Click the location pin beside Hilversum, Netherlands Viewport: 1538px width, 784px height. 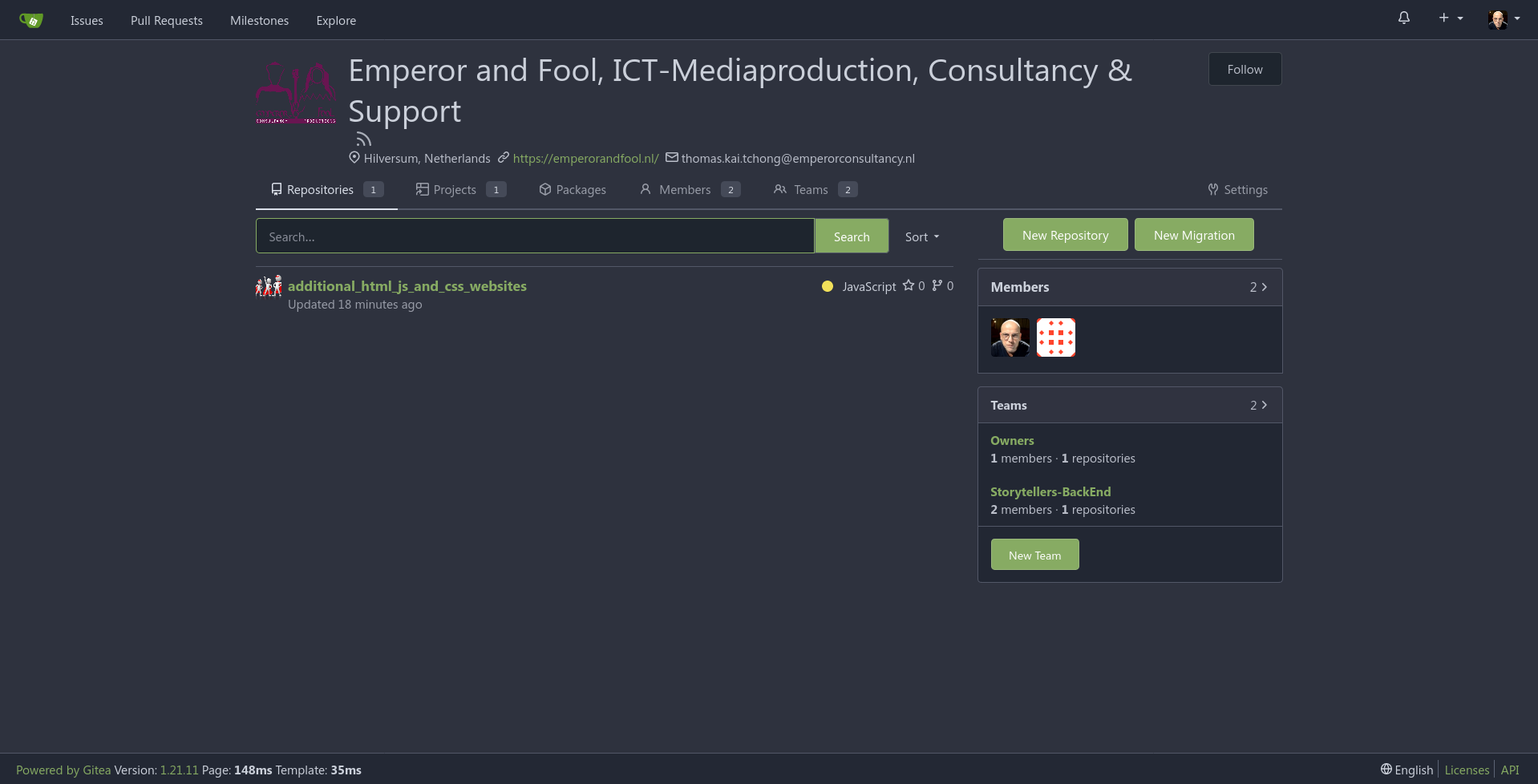[354, 157]
